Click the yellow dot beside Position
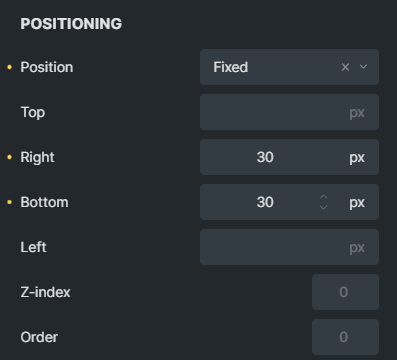397x360 pixels. (10, 67)
